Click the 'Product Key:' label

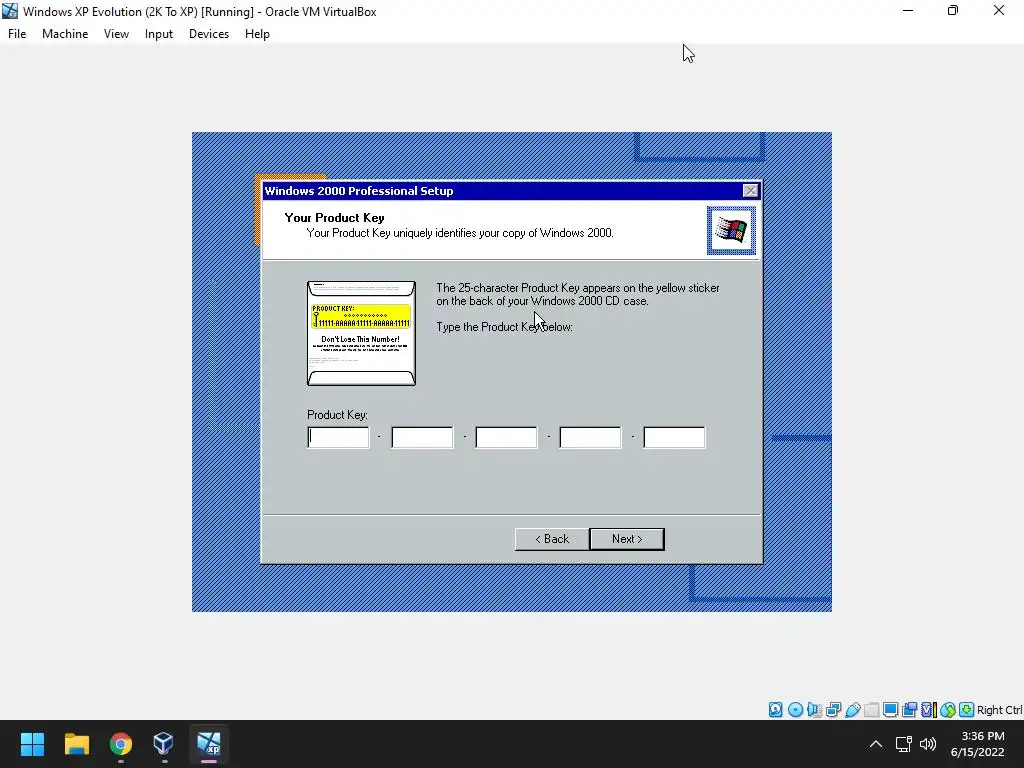337,415
